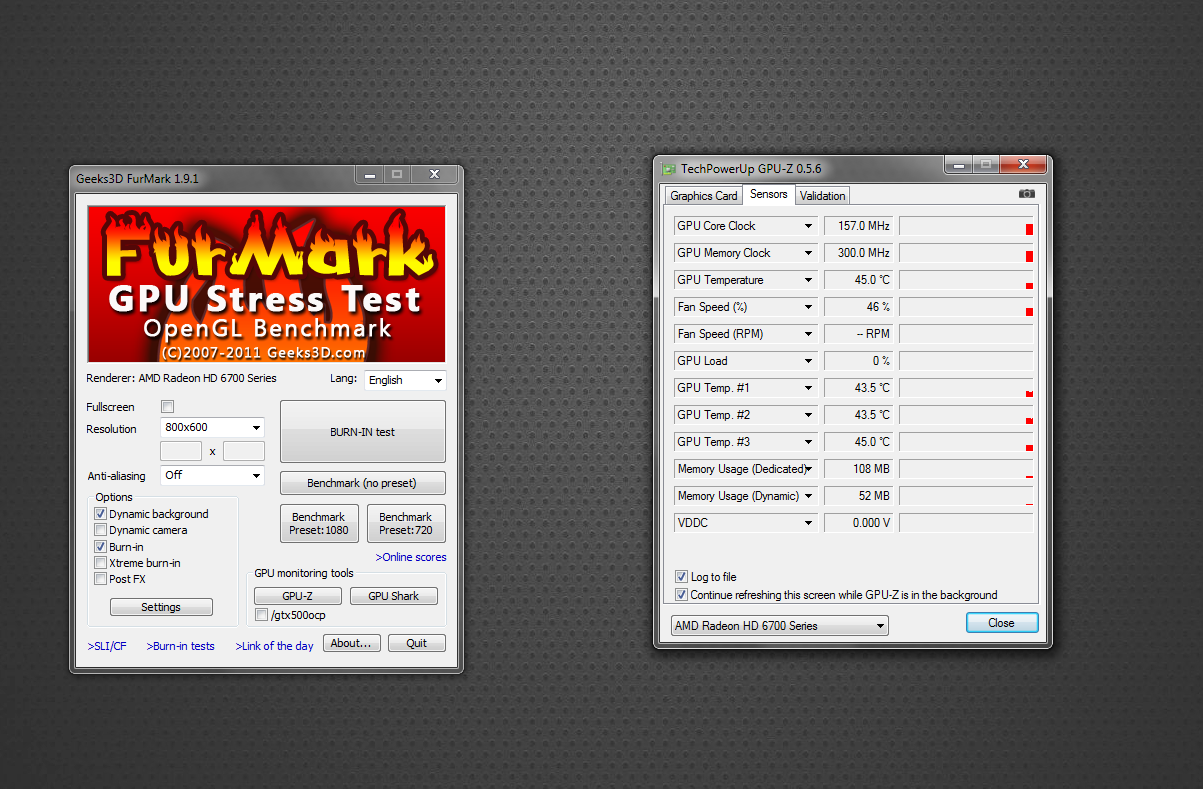This screenshot has width=1203, height=789.
Task: Open the Burn-in tests link
Action: [181, 646]
